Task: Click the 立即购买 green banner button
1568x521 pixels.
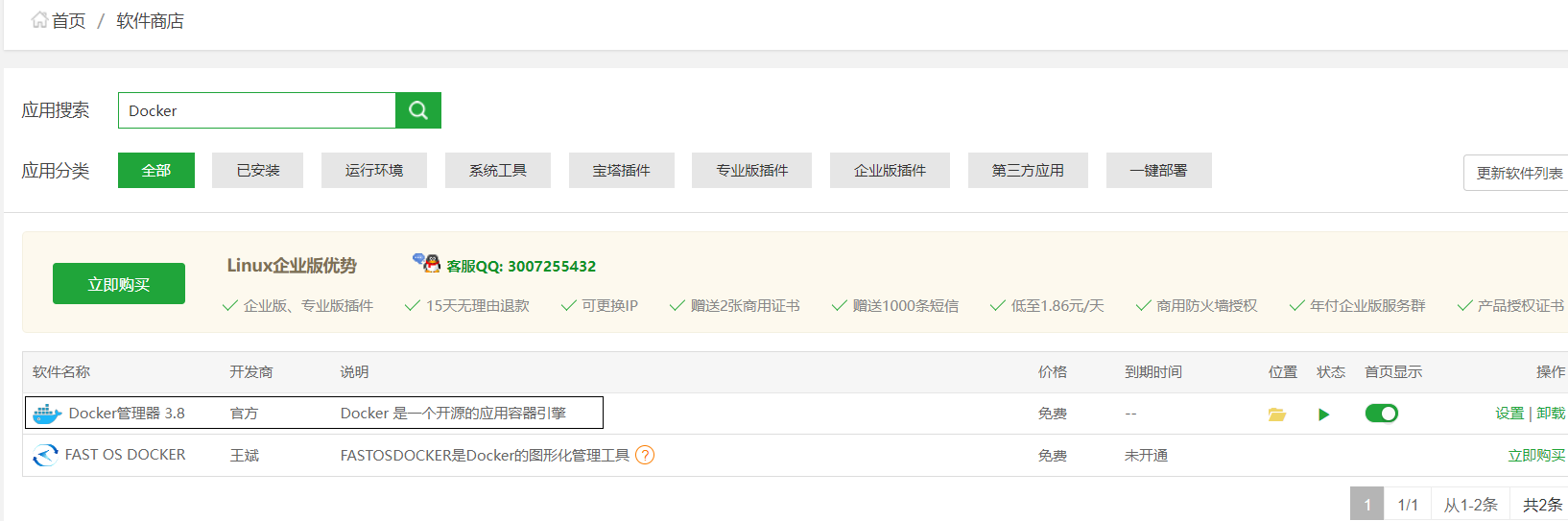Action: click(119, 284)
